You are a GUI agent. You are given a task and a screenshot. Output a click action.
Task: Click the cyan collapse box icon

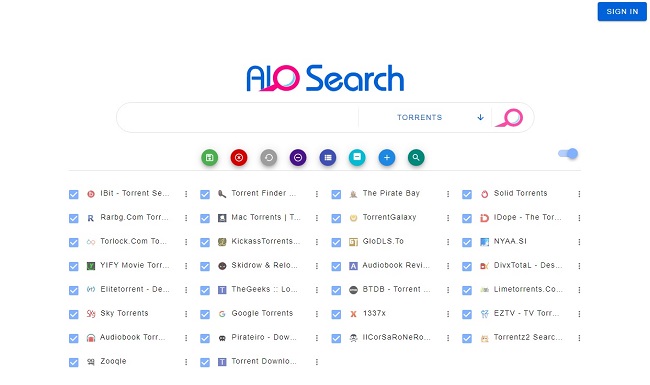point(357,157)
